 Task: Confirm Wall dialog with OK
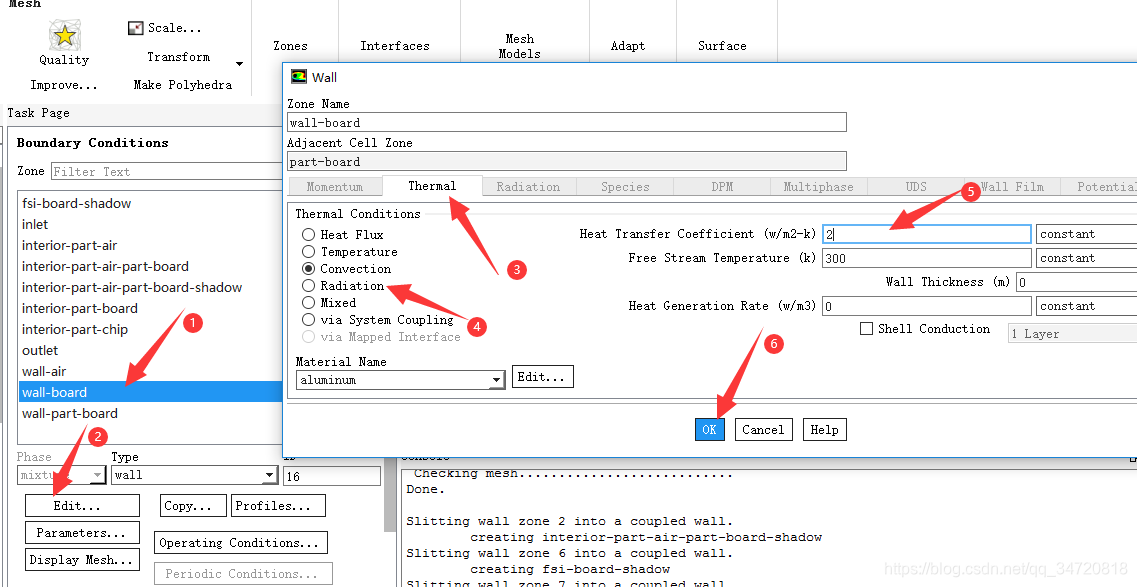point(709,430)
